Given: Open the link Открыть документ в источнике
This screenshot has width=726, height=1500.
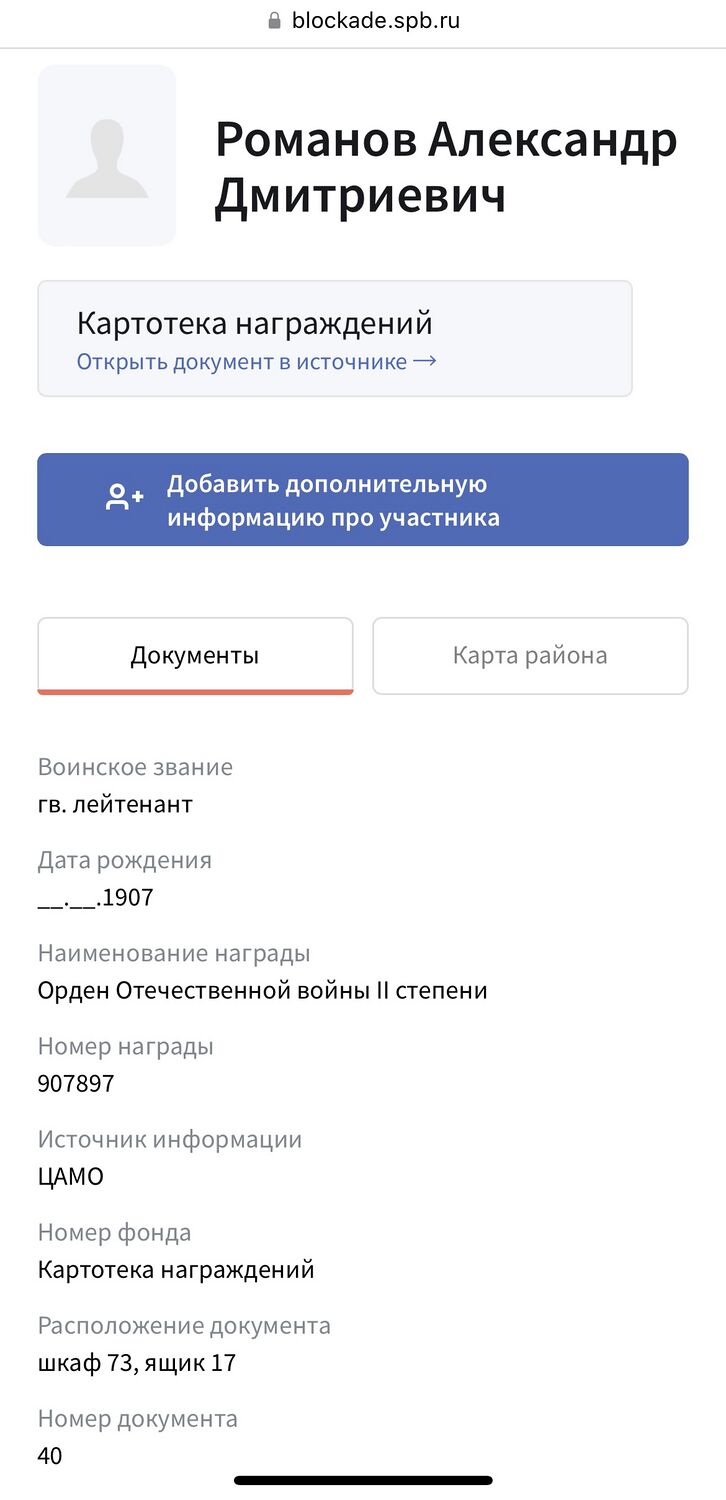Looking at the screenshot, I should (x=242, y=362).
